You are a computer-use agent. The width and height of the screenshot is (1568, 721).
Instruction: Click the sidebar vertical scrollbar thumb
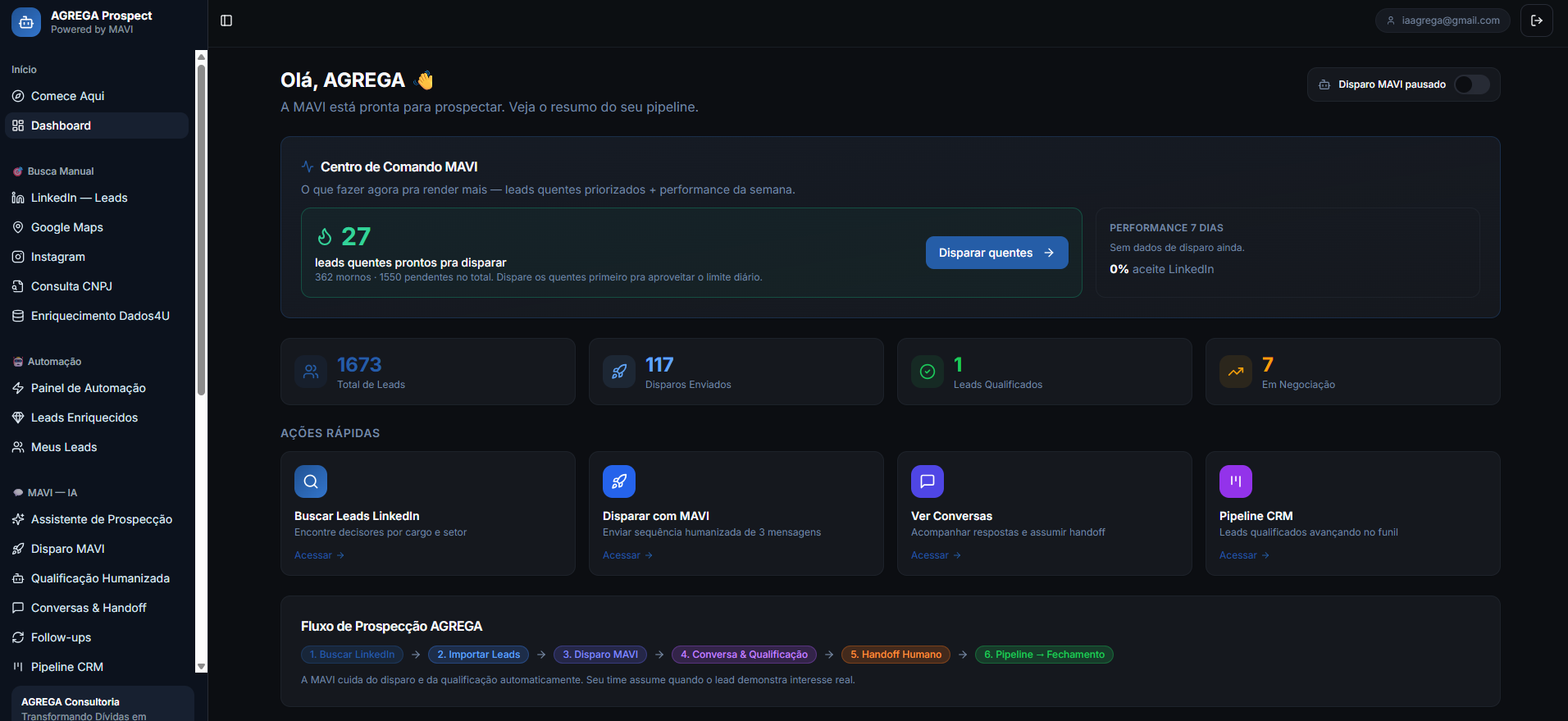coord(201,230)
